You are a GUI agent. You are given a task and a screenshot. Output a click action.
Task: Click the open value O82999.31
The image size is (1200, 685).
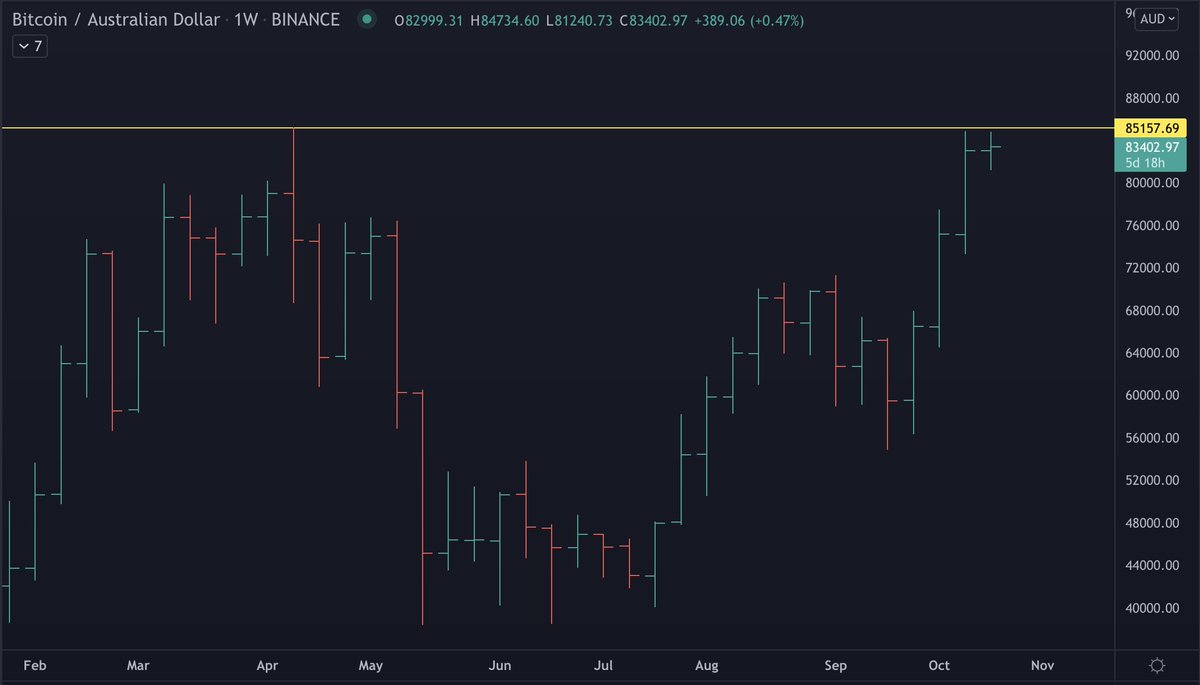429,20
